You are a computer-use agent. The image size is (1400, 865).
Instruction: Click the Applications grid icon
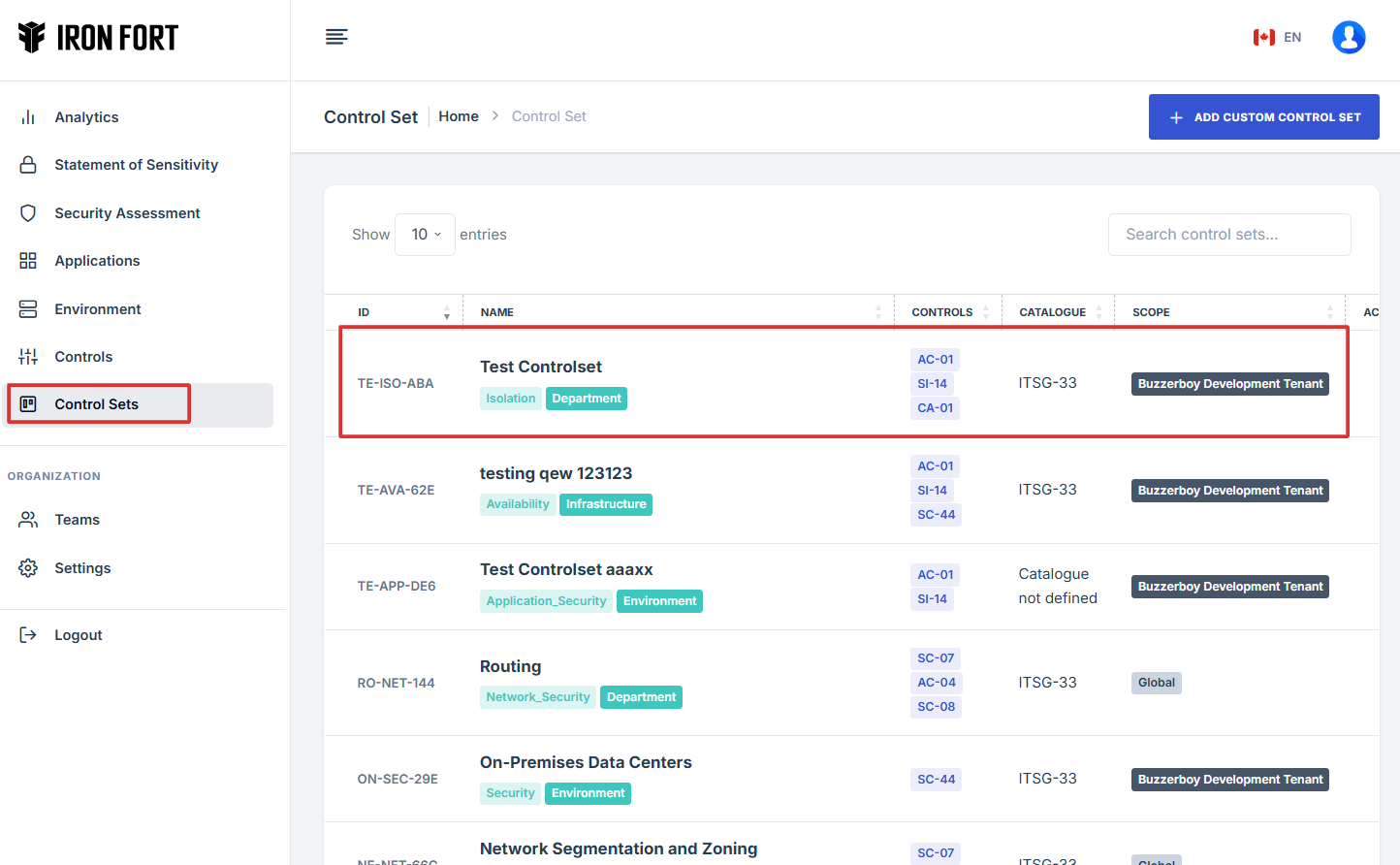click(28, 261)
